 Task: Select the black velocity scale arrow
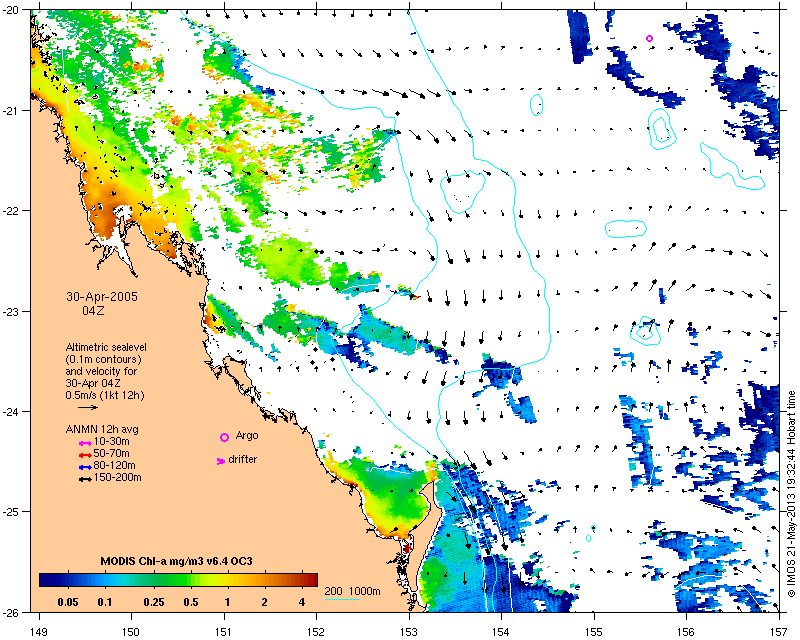88,407
